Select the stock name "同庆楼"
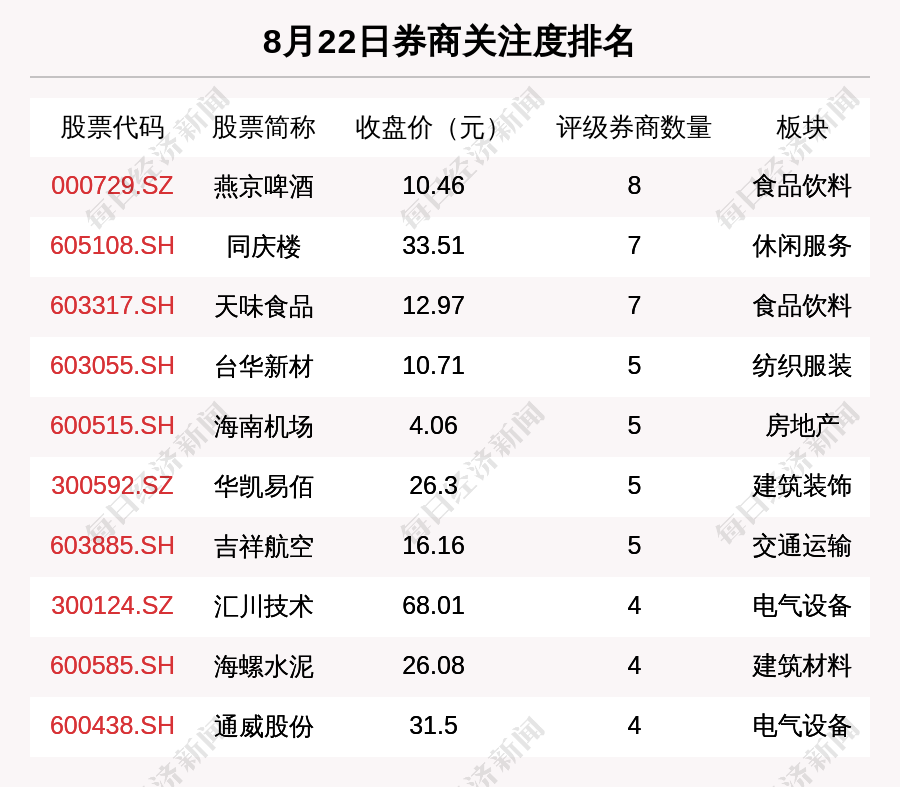Image resolution: width=900 pixels, height=787 pixels. click(x=263, y=246)
